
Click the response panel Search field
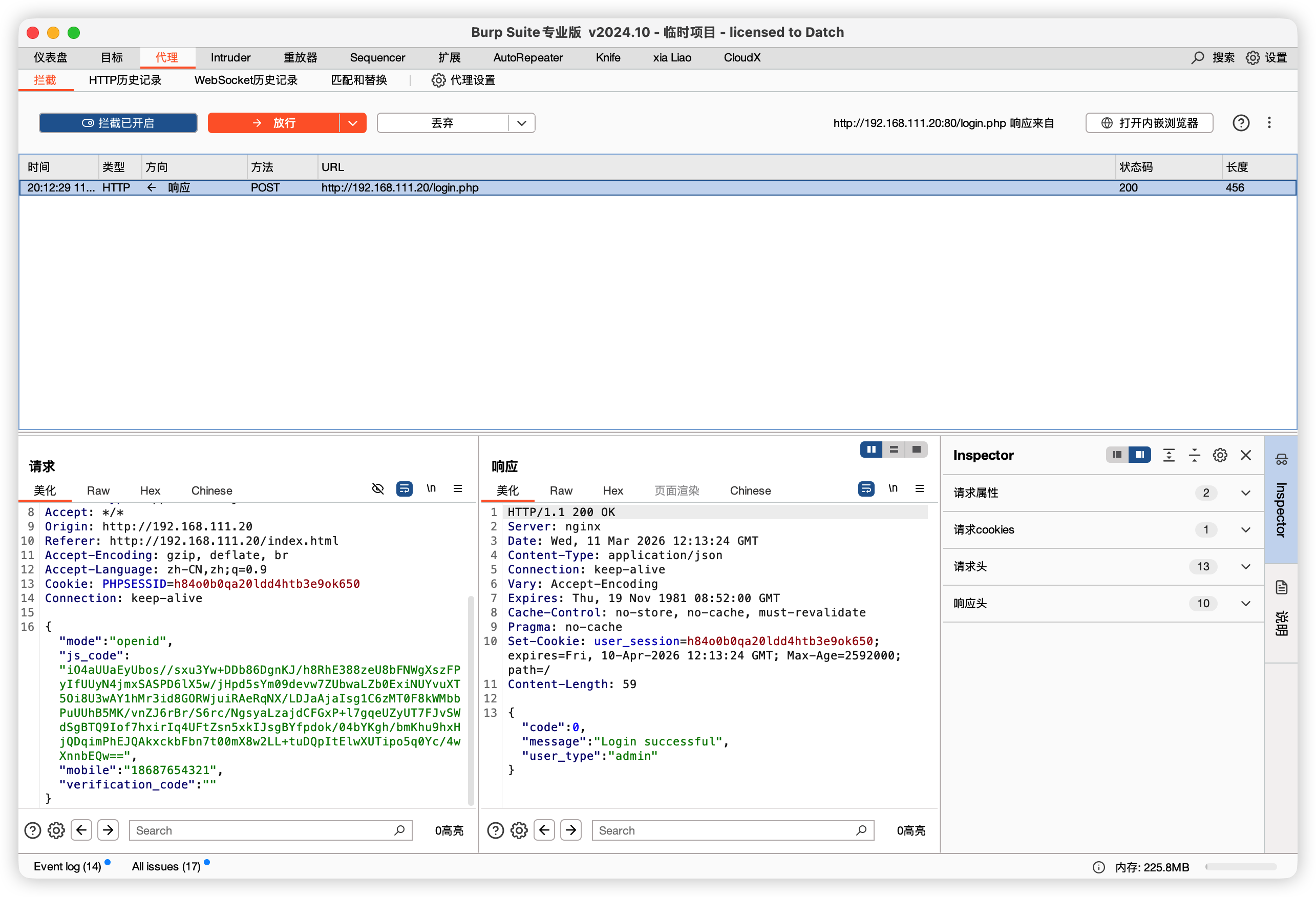(x=725, y=830)
